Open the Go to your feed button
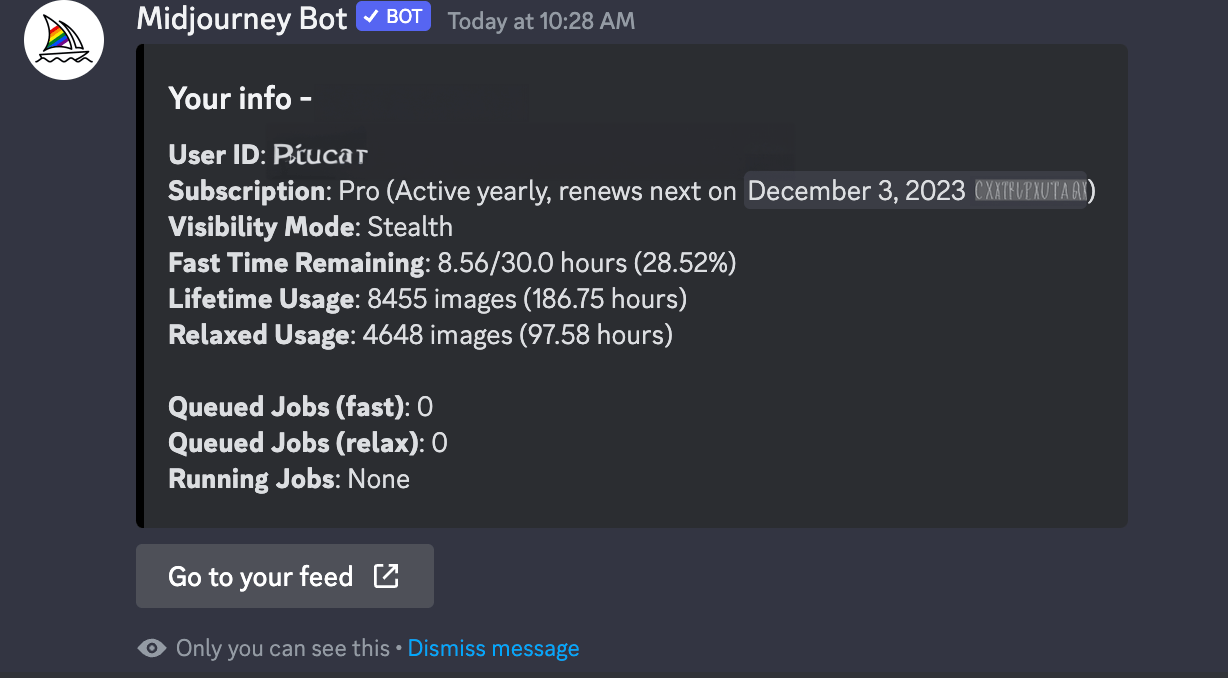This screenshot has width=1228, height=678. tap(284, 576)
